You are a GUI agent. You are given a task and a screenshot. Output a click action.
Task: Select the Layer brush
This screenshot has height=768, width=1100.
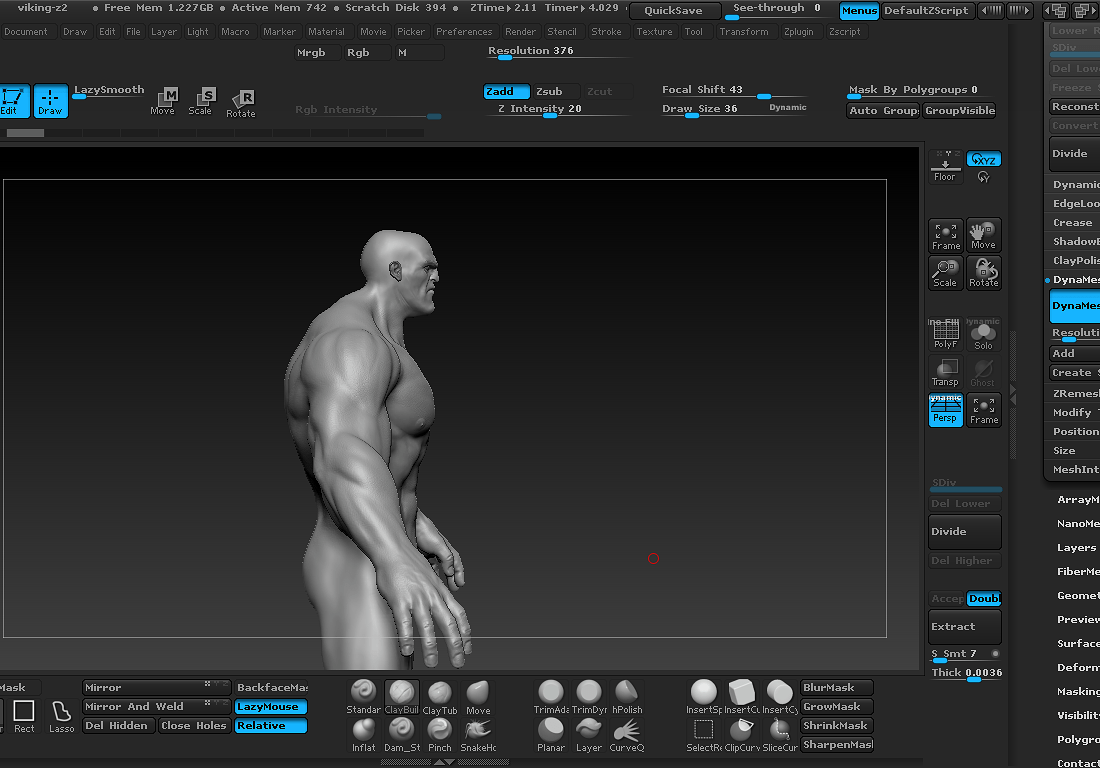pyautogui.click(x=589, y=735)
